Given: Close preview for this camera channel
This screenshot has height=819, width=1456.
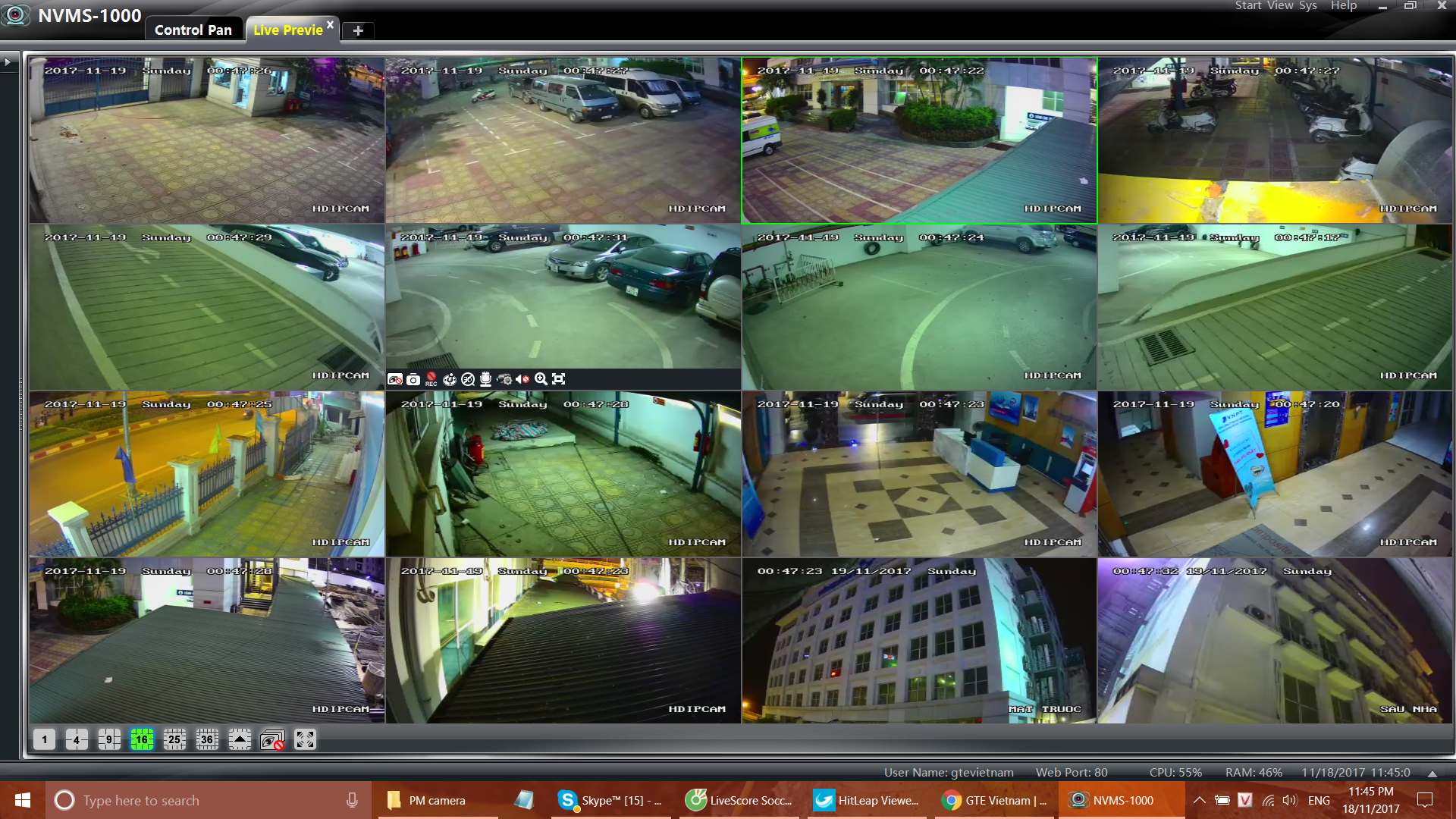Looking at the screenshot, I should pos(395,379).
